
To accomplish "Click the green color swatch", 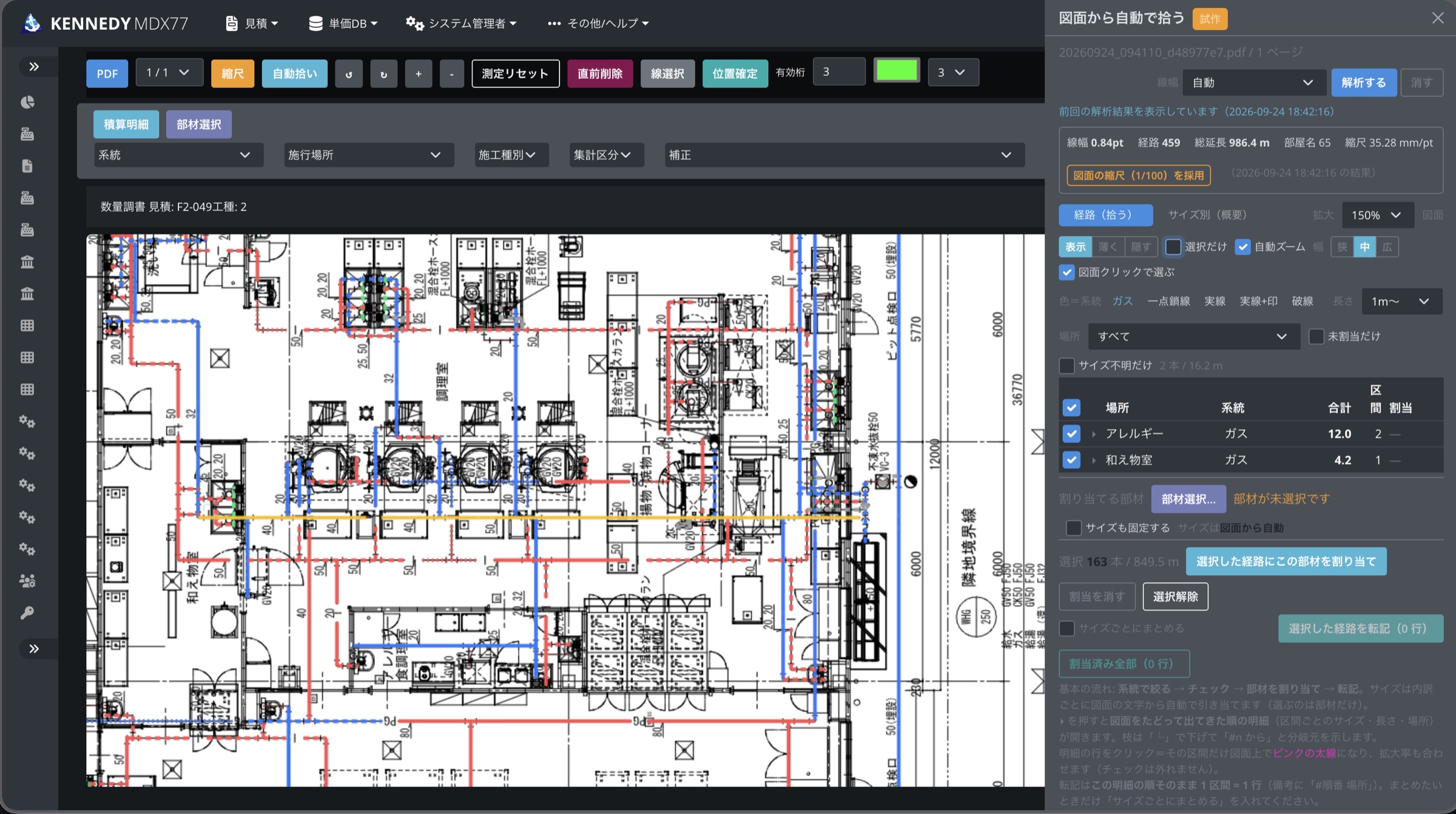I will point(897,71).
